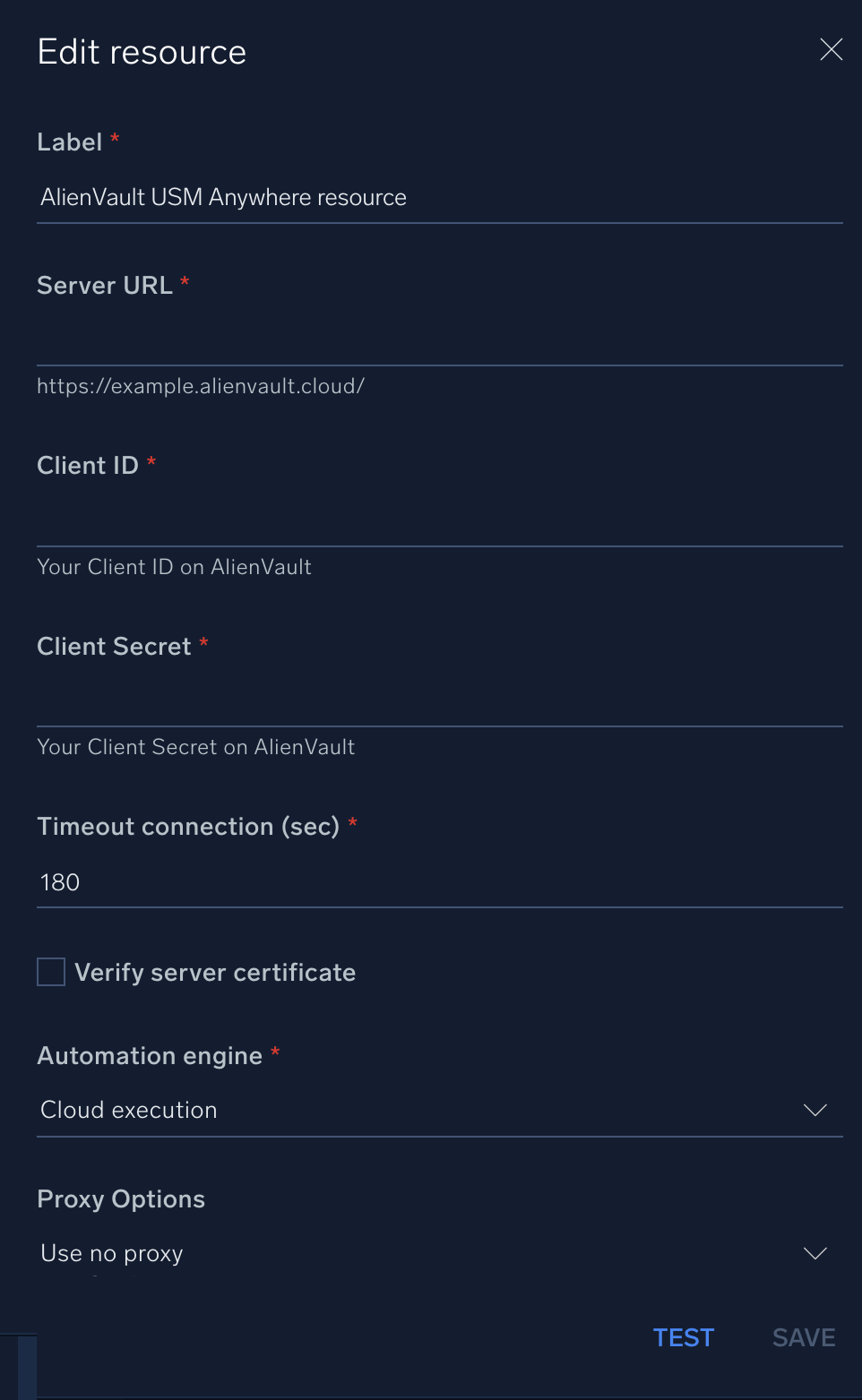The width and height of the screenshot is (862, 1400).
Task: Click the Use no proxy field
Action: coord(358,1253)
